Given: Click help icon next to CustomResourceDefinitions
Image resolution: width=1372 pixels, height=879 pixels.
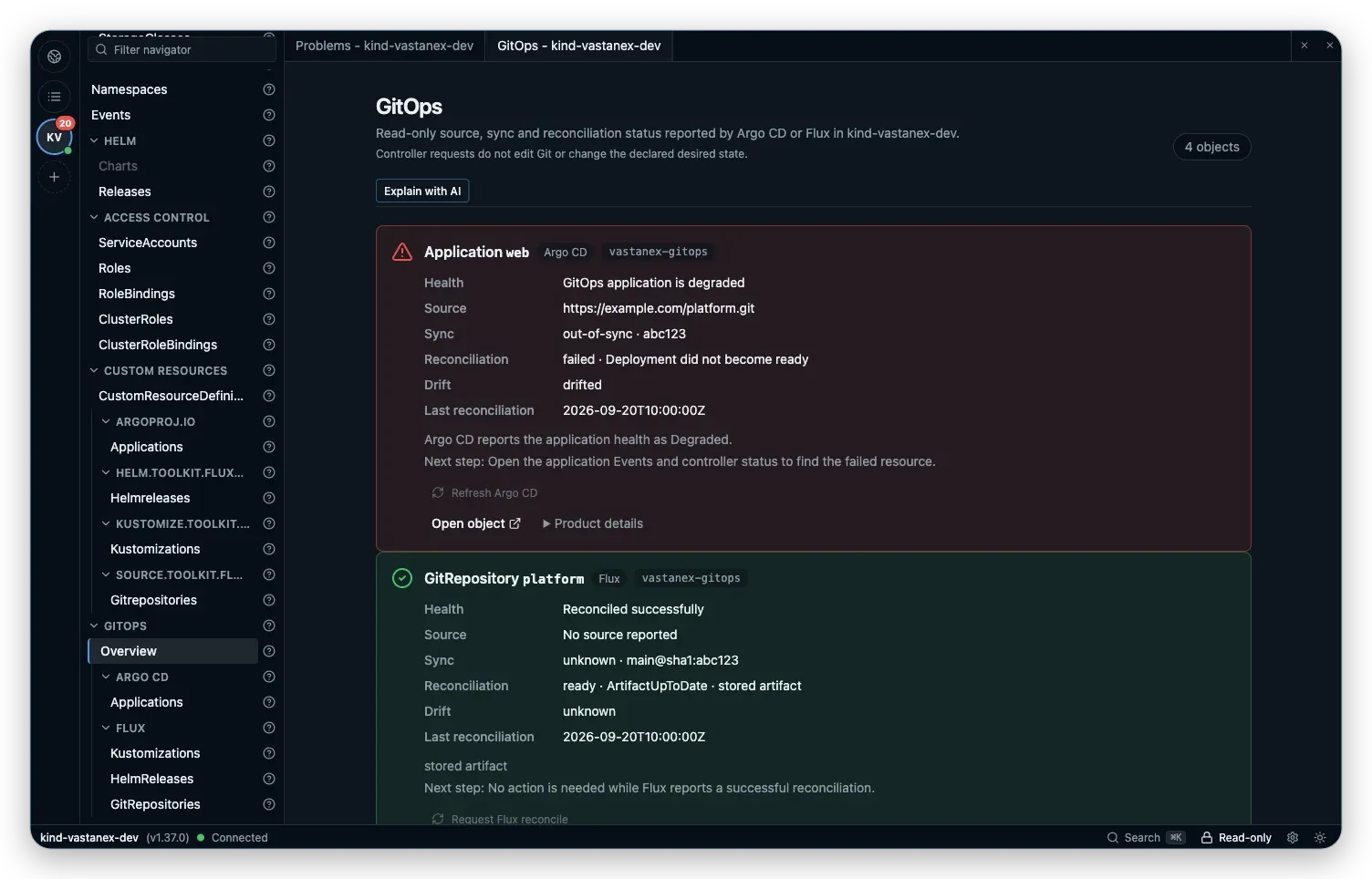Looking at the screenshot, I should 269,396.
